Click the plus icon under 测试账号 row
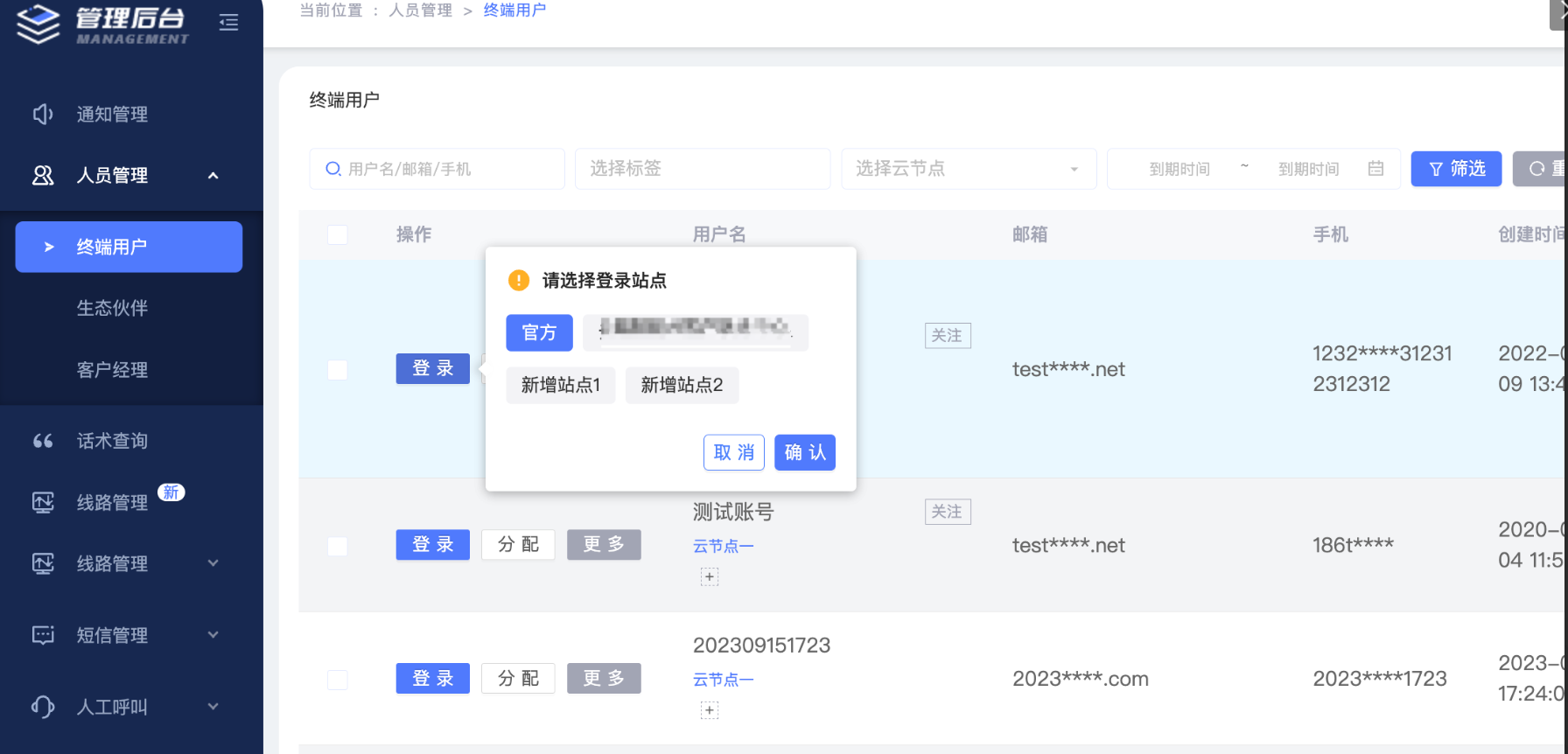This screenshot has height=754, width=1568. click(x=710, y=576)
